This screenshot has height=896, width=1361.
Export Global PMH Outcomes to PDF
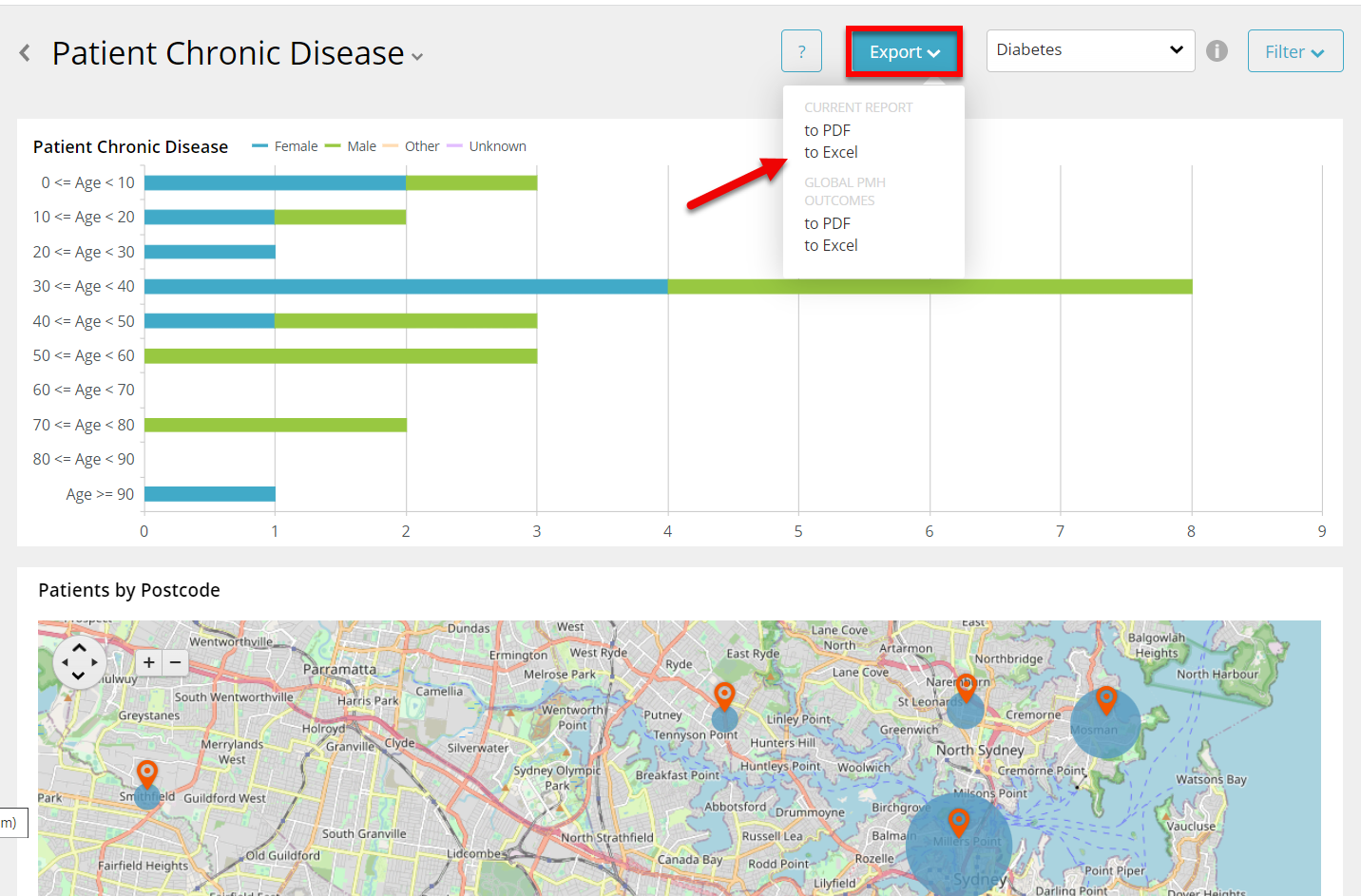click(x=827, y=223)
